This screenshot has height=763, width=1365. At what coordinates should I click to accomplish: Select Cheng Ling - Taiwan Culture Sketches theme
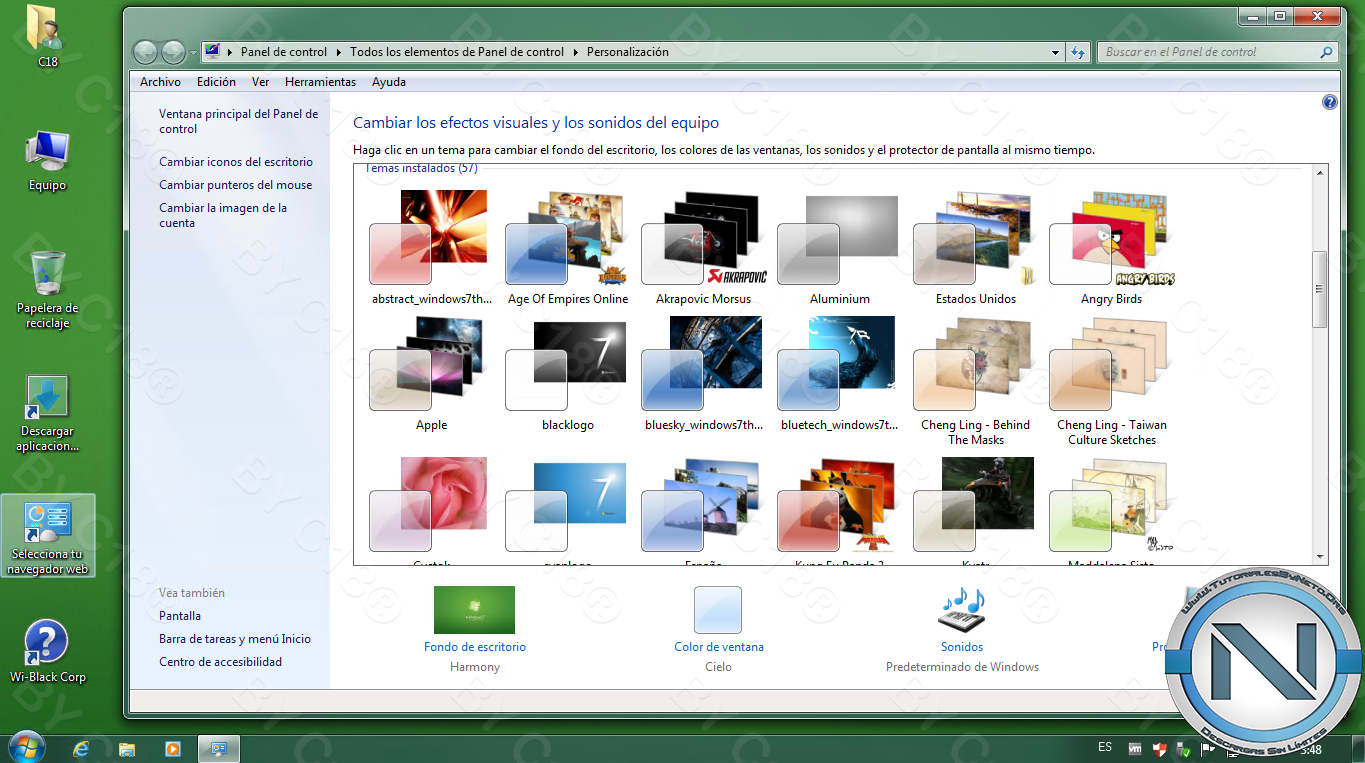[x=1112, y=381]
